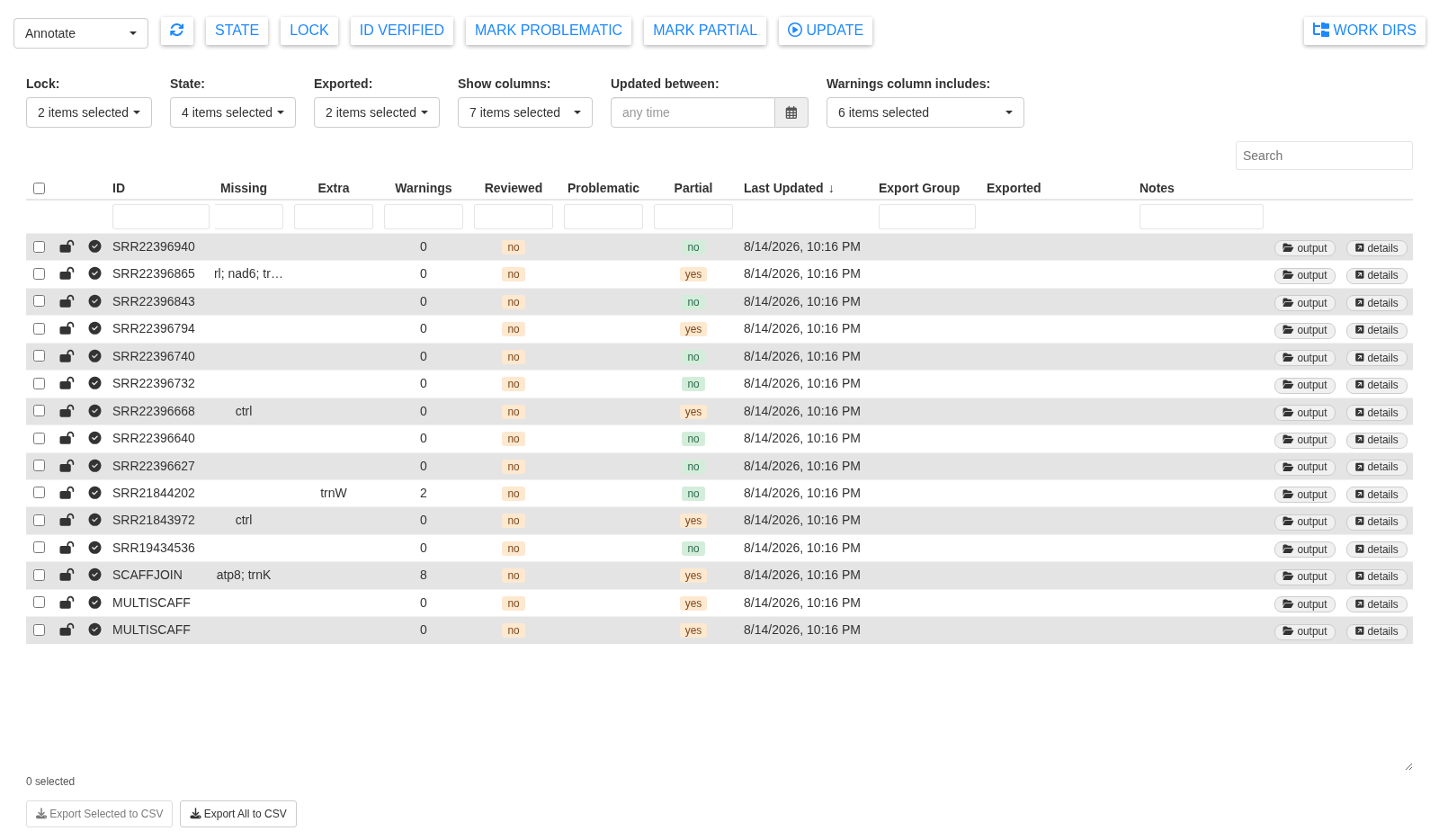Open output folder for SRR21843972
Screen dimensions: 1439x840
pos(1305,522)
